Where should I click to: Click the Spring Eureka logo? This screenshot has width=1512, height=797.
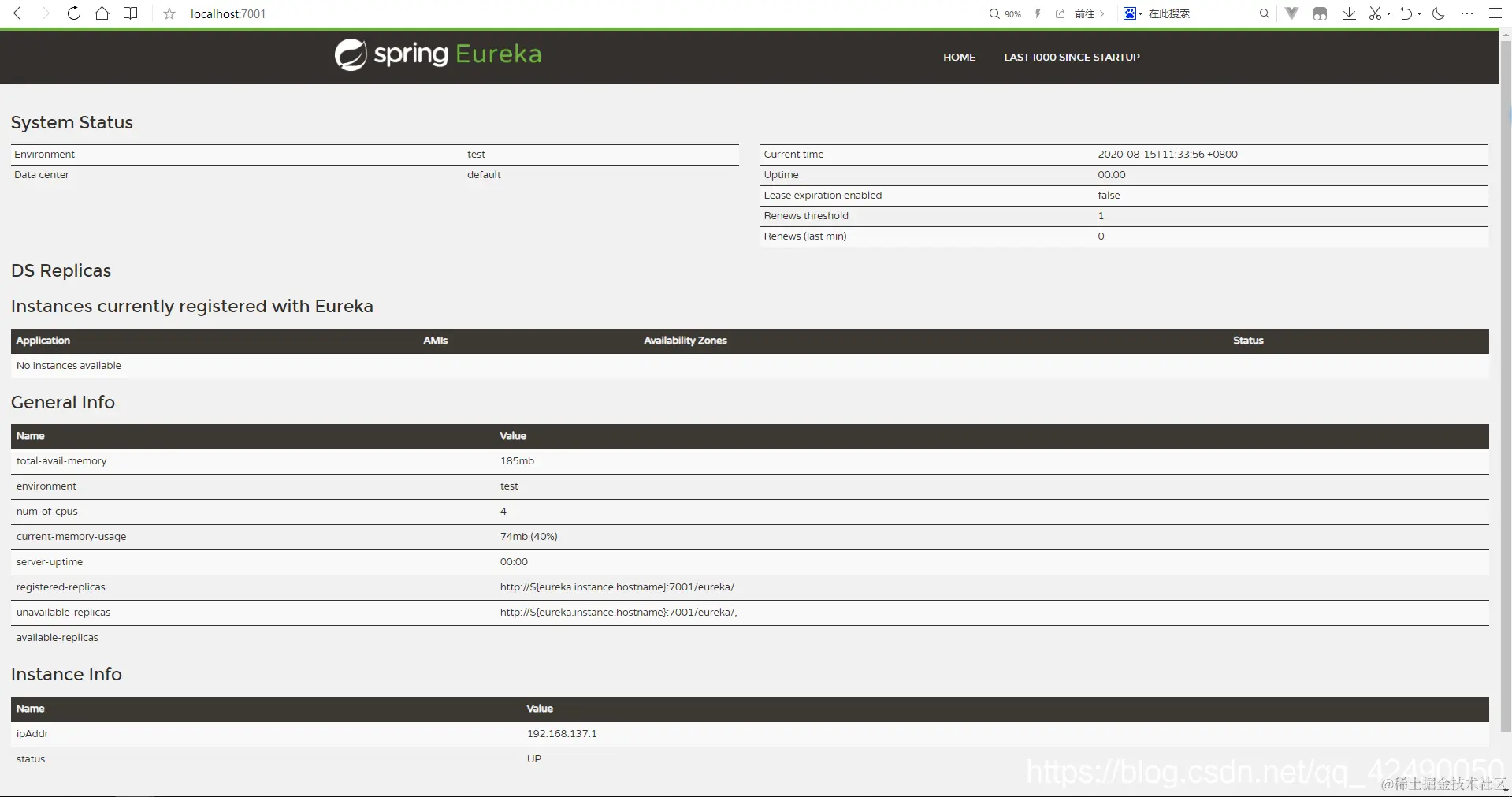click(x=438, y=54)
